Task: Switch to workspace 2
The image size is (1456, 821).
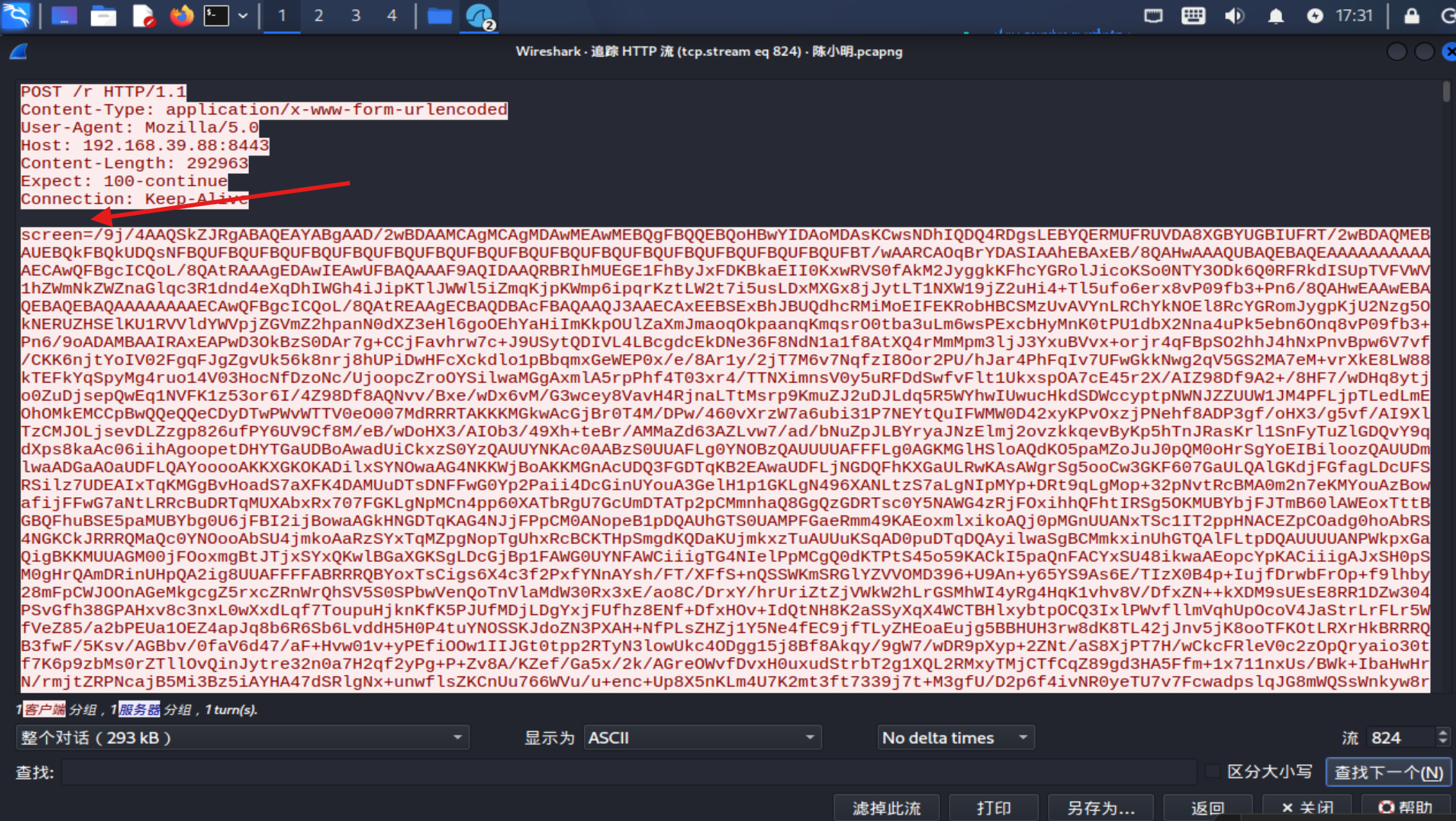Action: (x=318, y=15)
